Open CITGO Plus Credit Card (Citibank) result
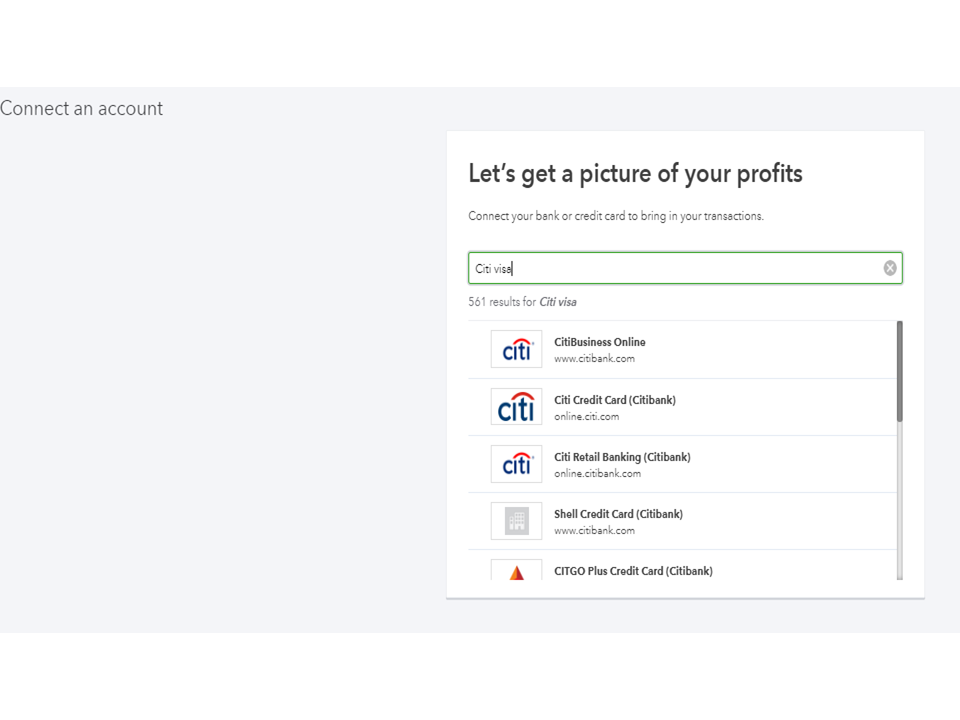 tap(633, 571)
